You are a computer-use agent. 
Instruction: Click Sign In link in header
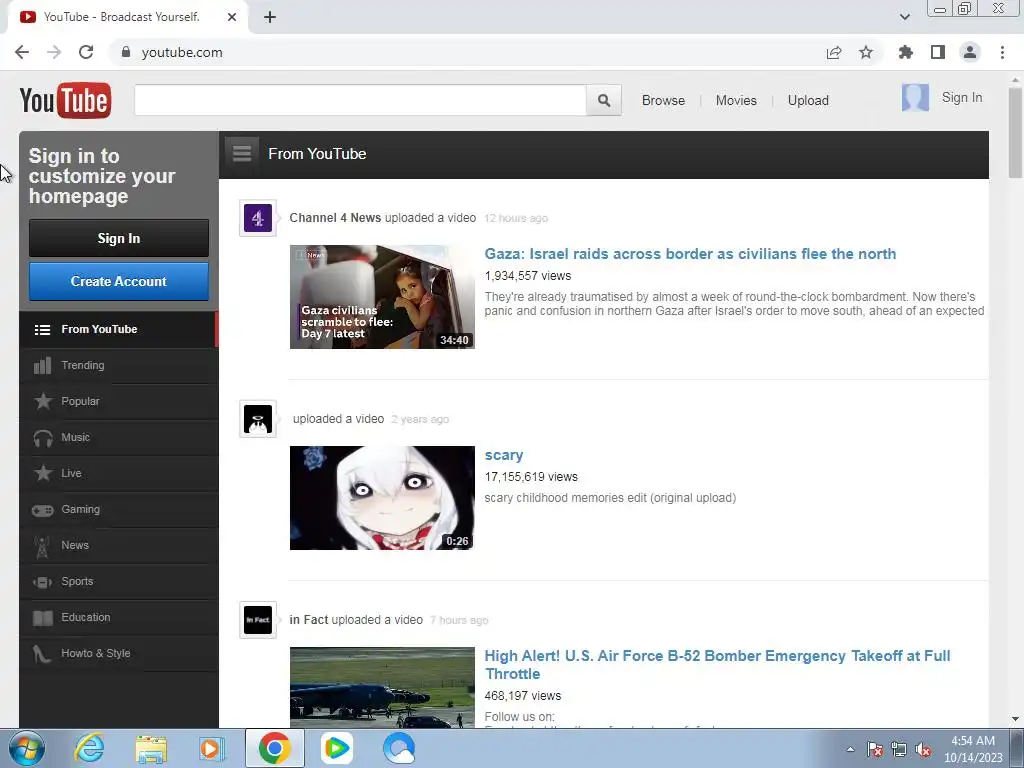(x=961, y=97)
